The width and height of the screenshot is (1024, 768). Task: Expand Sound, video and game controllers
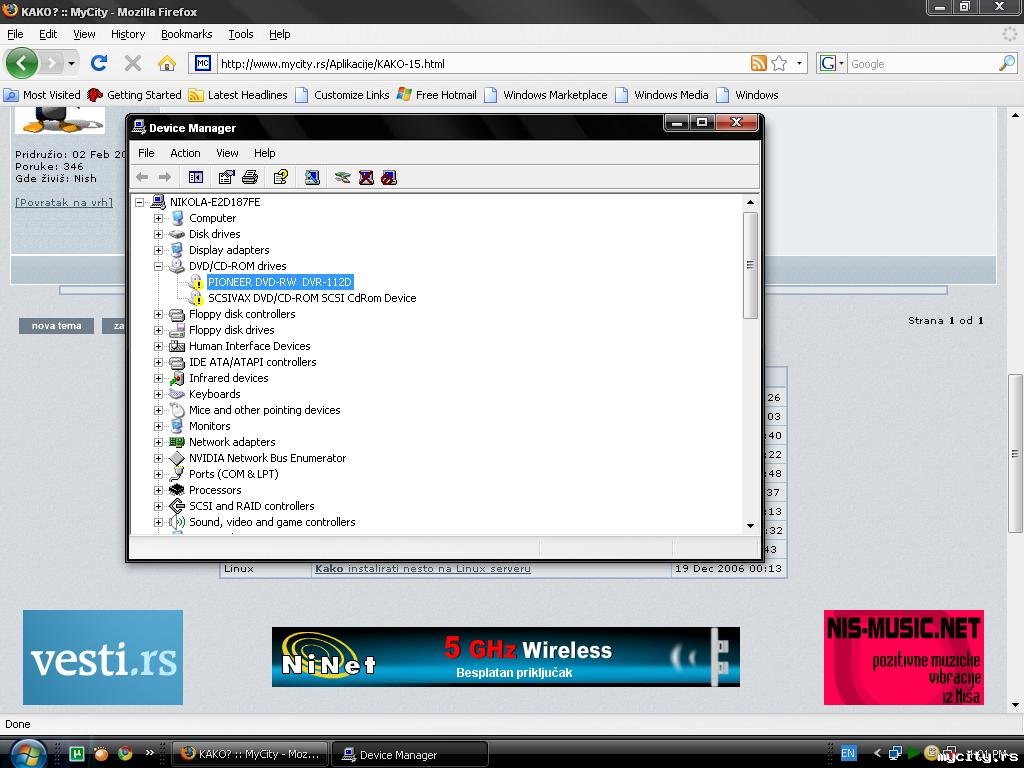(158, 522)
